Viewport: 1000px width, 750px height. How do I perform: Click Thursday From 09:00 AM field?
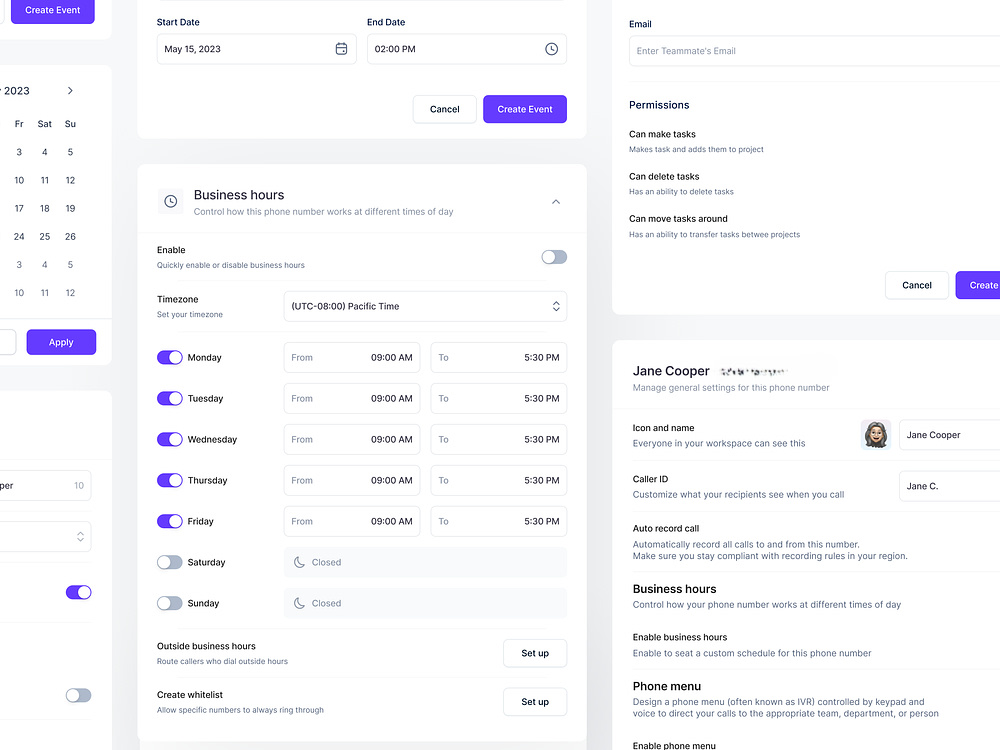pos(352,480)
